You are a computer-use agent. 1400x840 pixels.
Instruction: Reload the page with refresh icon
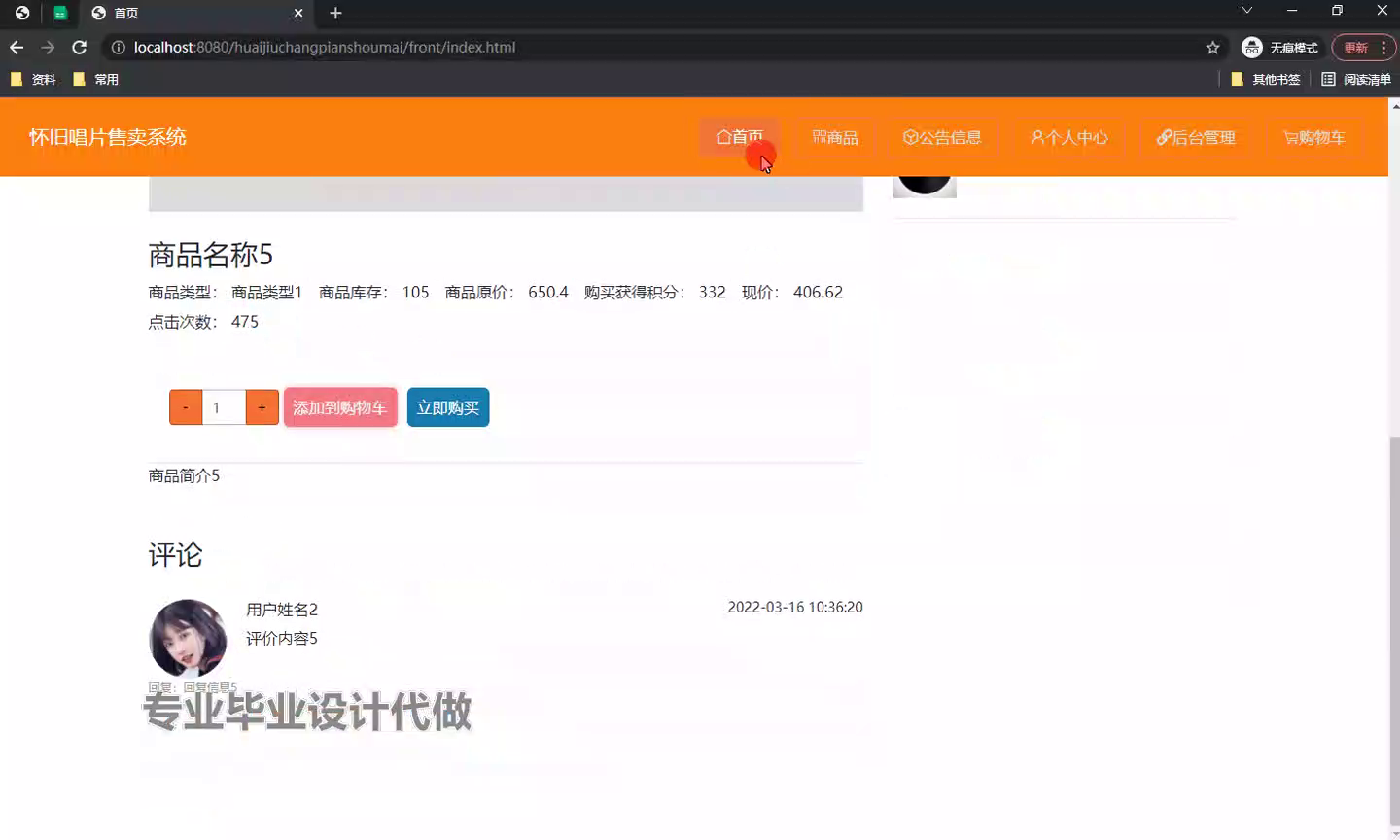click(x=80, y=47)
